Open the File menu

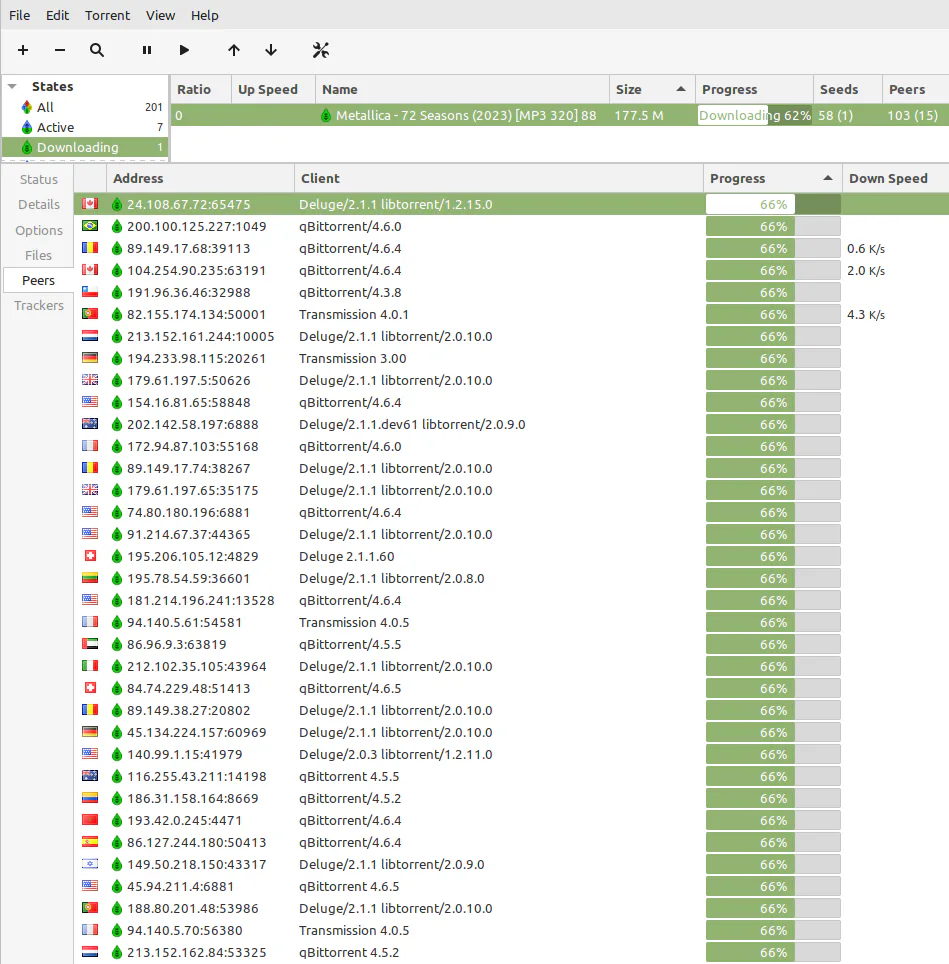click(20, 15)
